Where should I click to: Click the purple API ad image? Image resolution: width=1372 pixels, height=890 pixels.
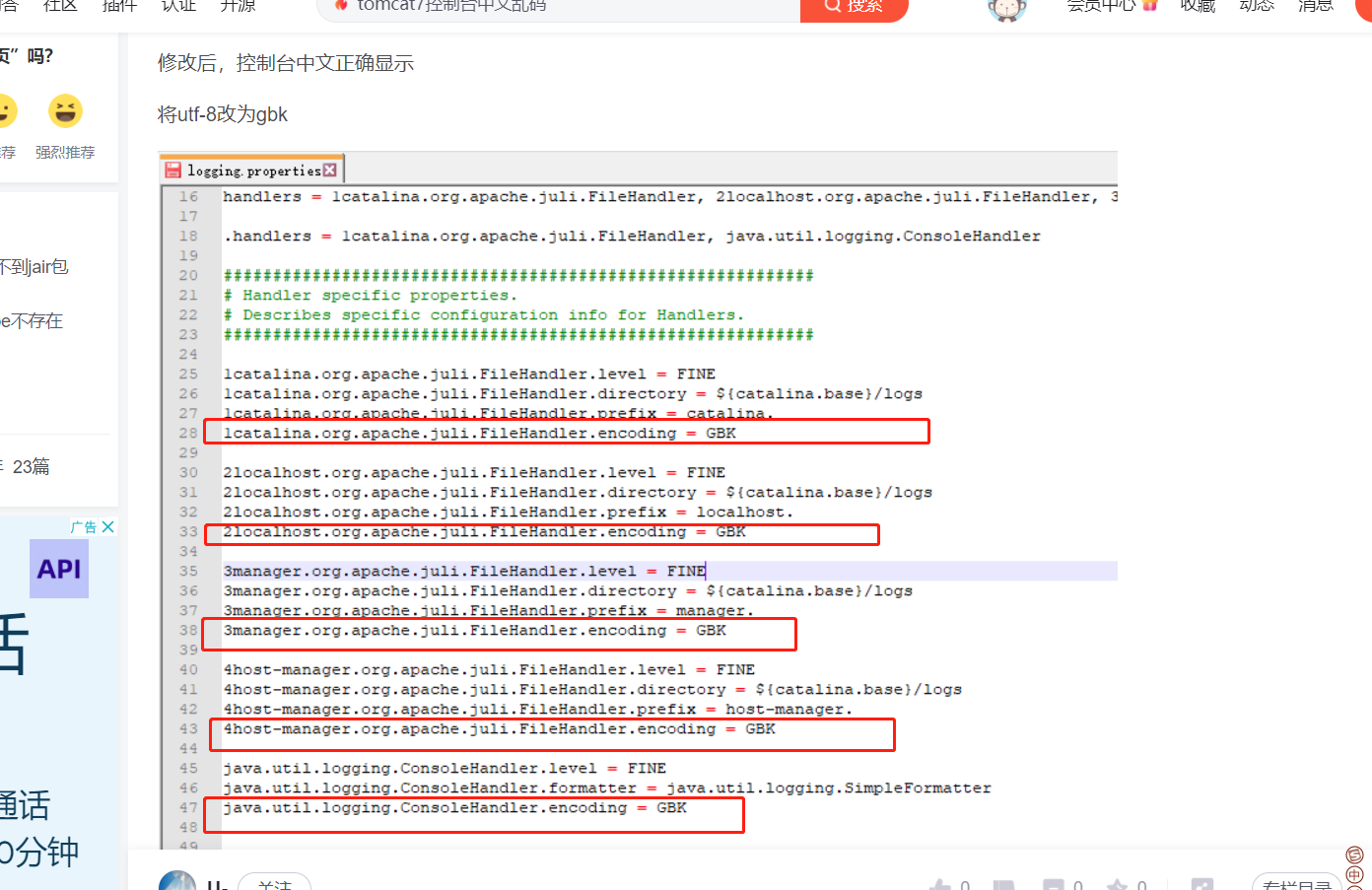click(59, 569)
